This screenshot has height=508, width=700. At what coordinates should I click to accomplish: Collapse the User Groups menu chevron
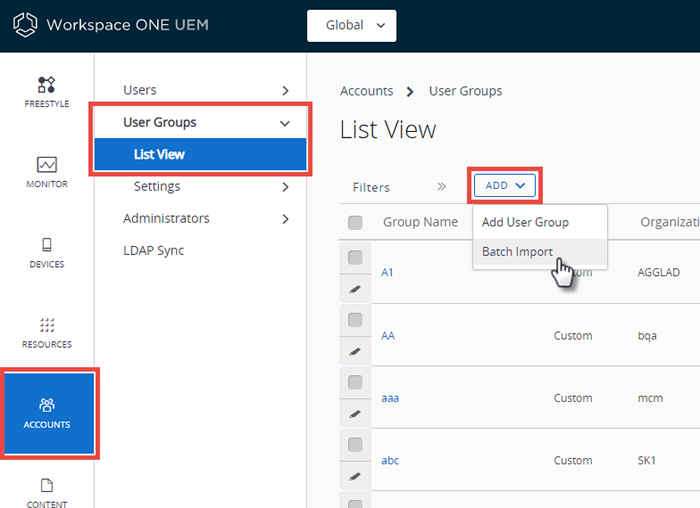point(285,123)
